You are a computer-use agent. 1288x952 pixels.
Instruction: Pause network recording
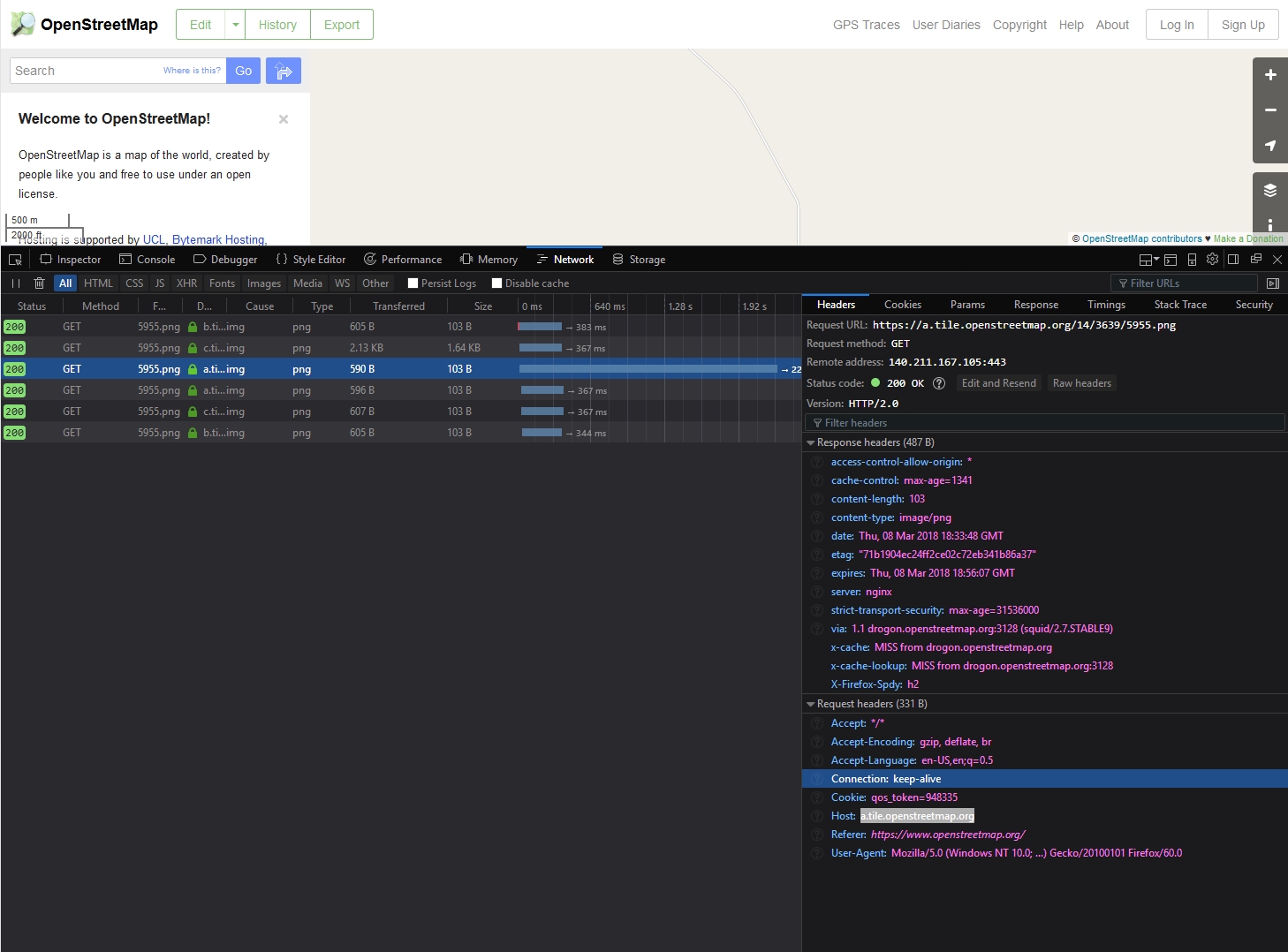pos(16,283)
